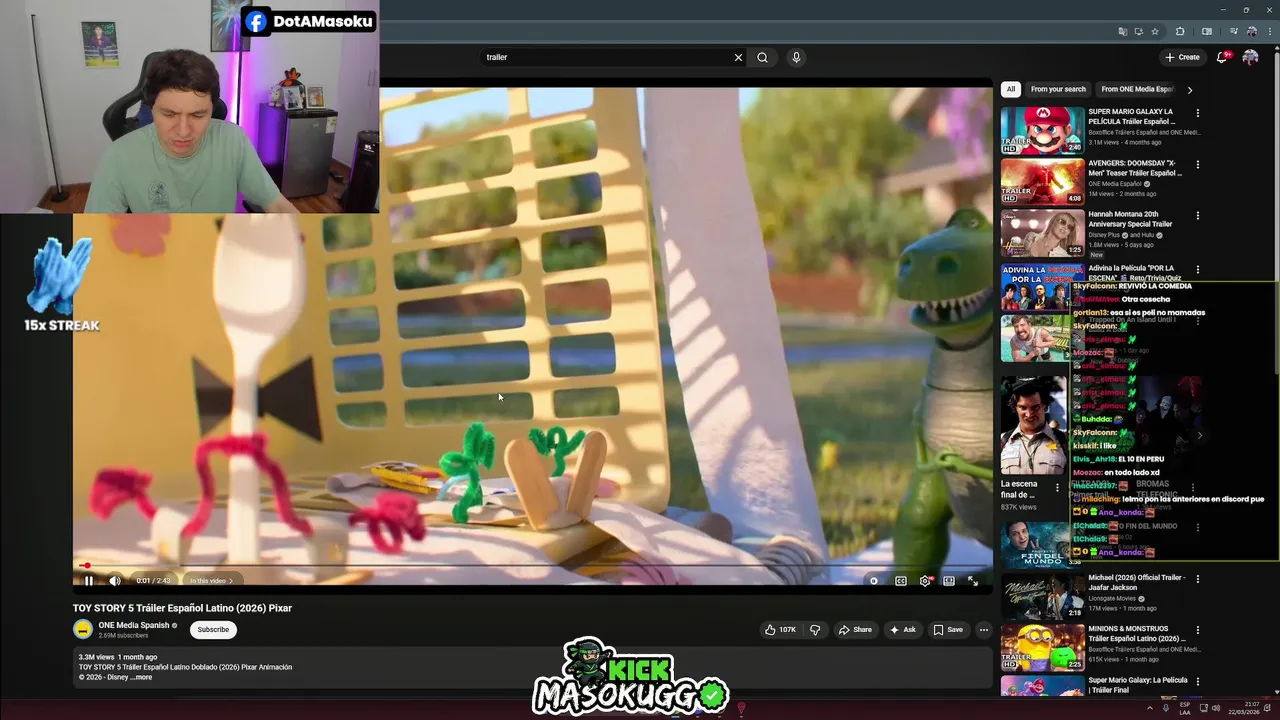Open options menu for Michael (2026) trailer
This screenshot has height=720, width=1280.
(1198, 579)
